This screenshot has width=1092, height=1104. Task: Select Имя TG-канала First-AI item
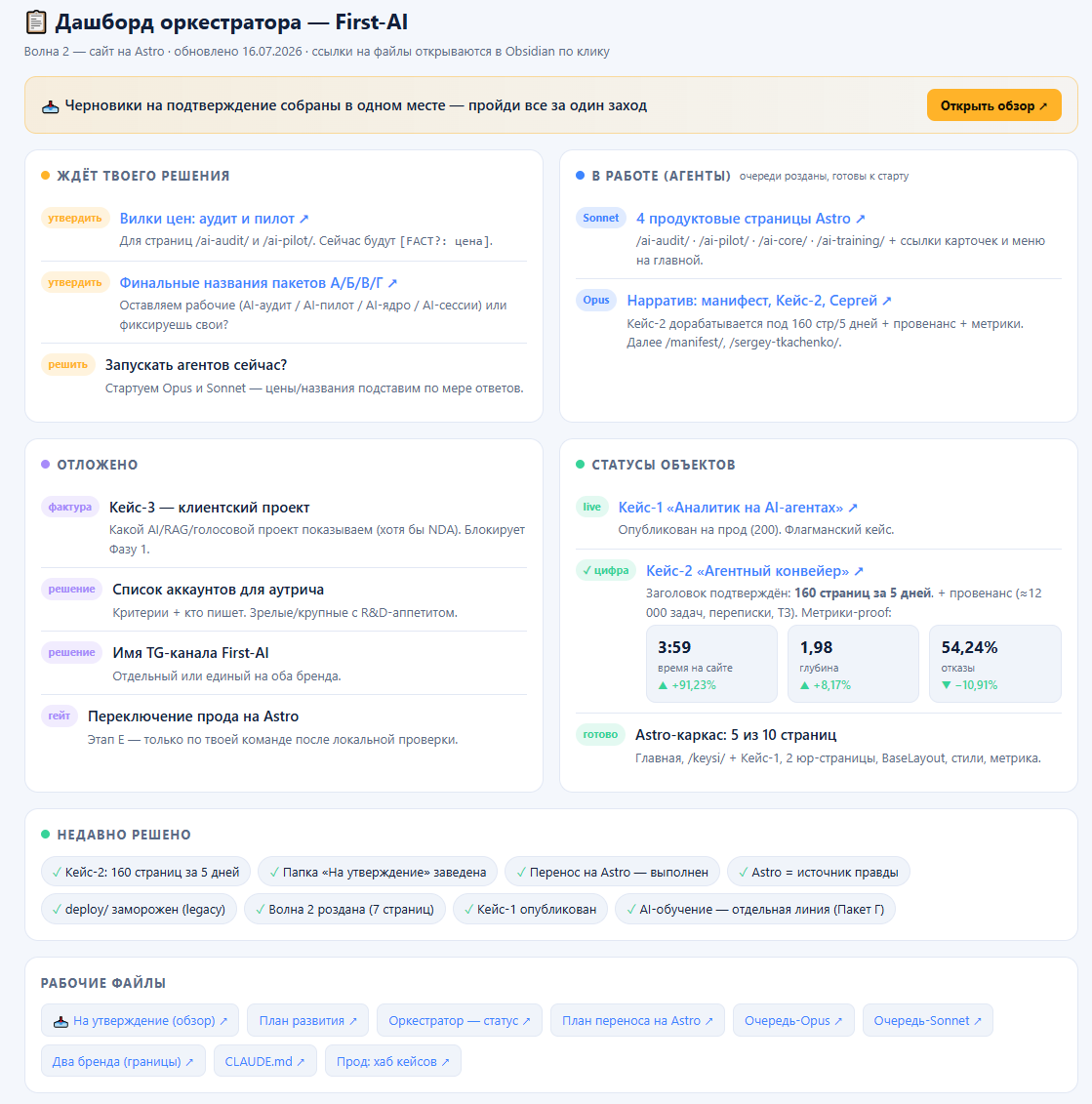pos(191,653)
